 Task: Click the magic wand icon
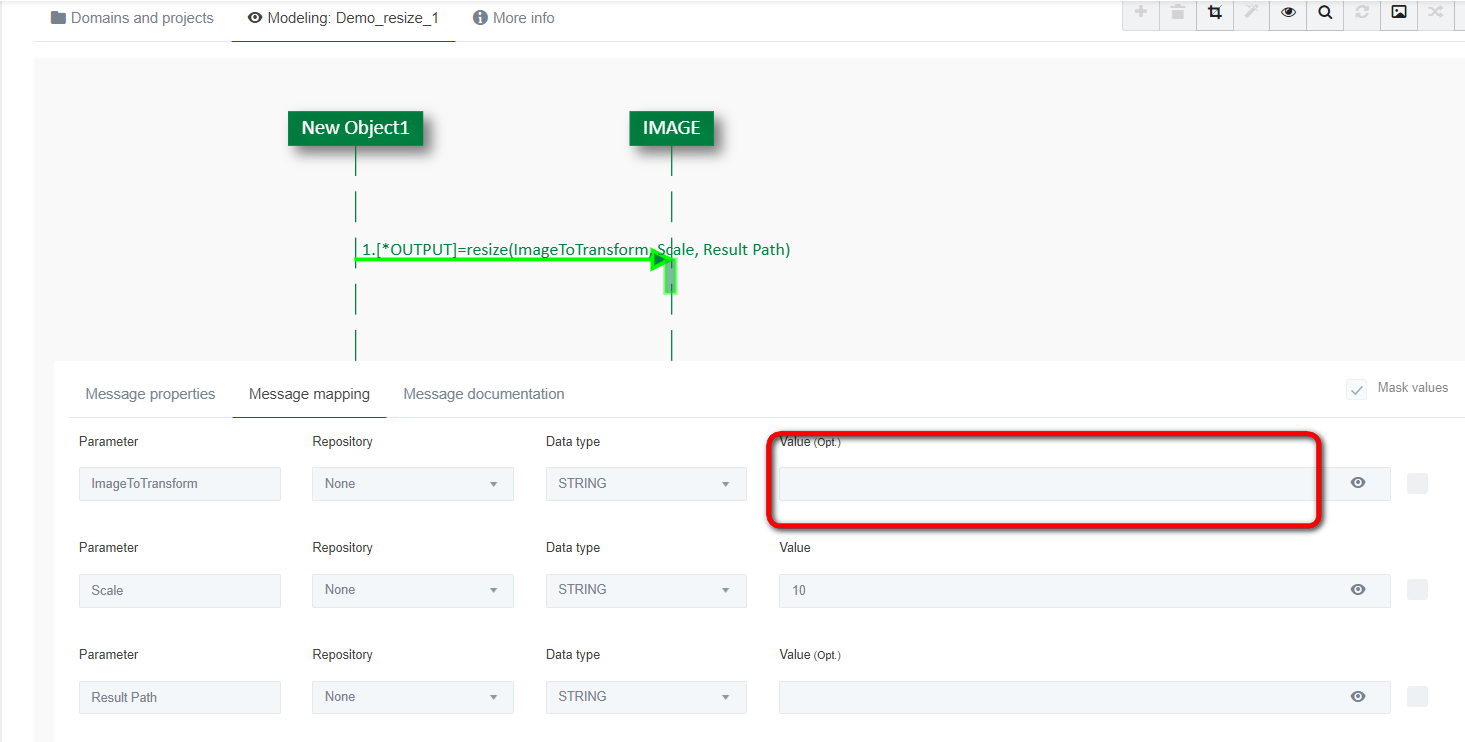click(x=1251, y=13)
